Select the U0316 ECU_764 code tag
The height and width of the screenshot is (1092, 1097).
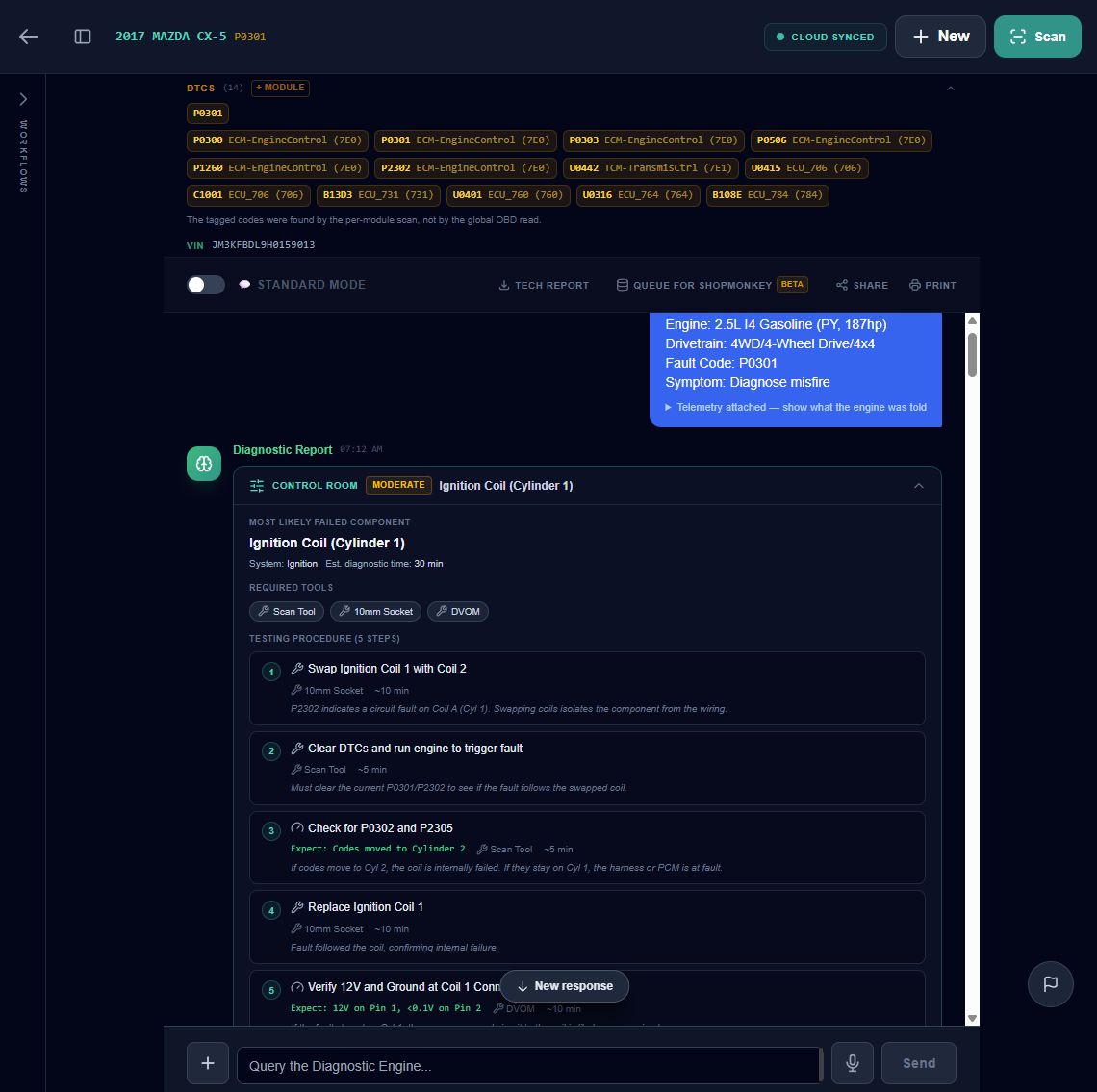[x=637, y=195]
